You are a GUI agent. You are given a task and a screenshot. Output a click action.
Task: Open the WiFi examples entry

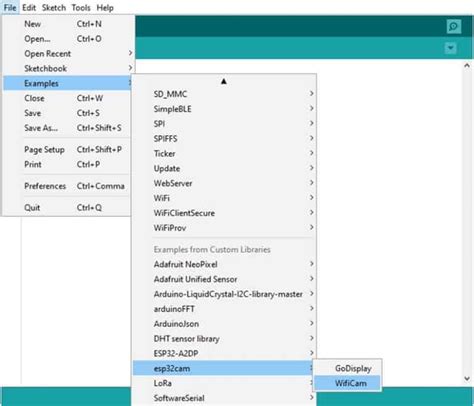click(x=224, y=198)
